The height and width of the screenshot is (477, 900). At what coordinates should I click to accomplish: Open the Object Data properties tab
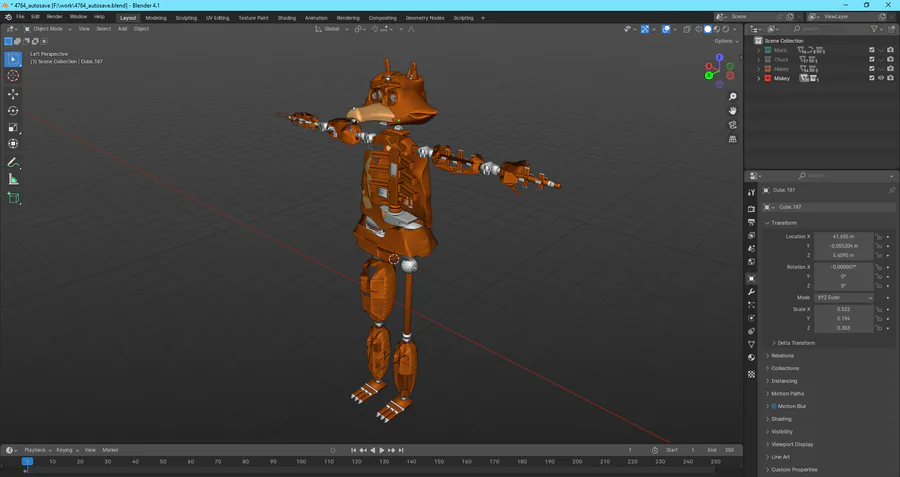point(751,344)
